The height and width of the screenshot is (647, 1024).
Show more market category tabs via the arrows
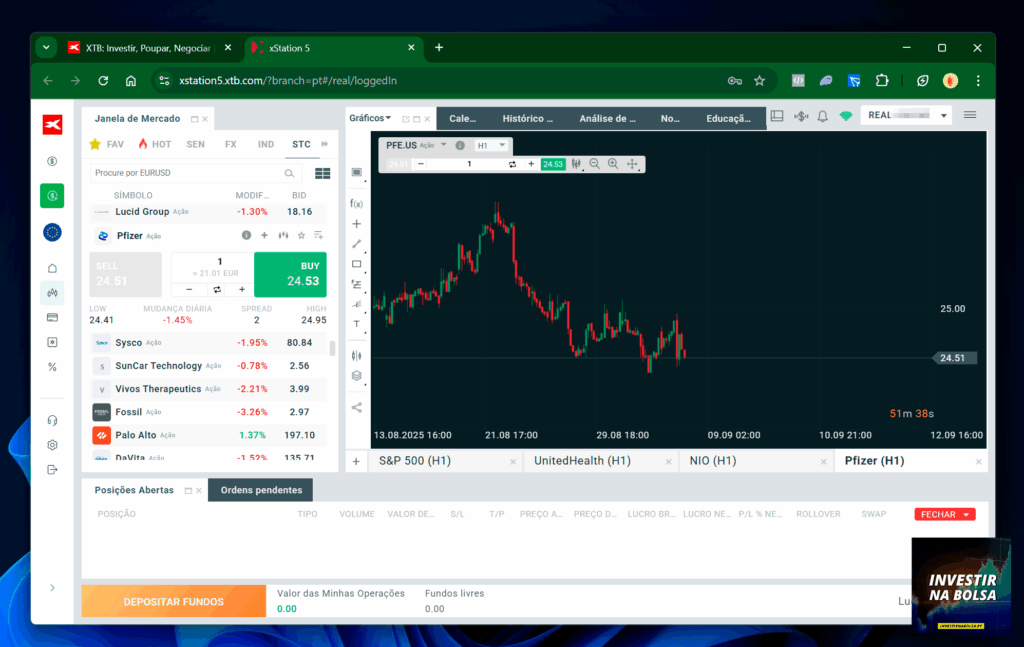click(325, 144)
